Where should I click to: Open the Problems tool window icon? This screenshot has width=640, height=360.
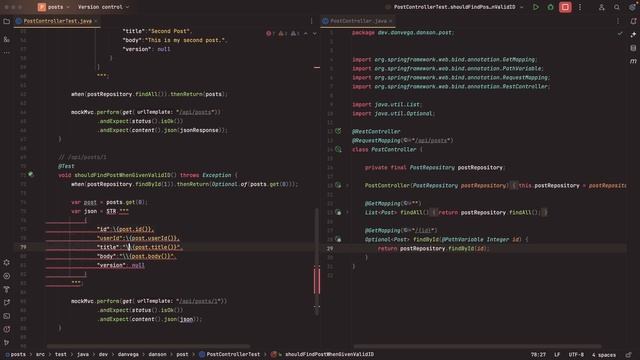(7, 329)
